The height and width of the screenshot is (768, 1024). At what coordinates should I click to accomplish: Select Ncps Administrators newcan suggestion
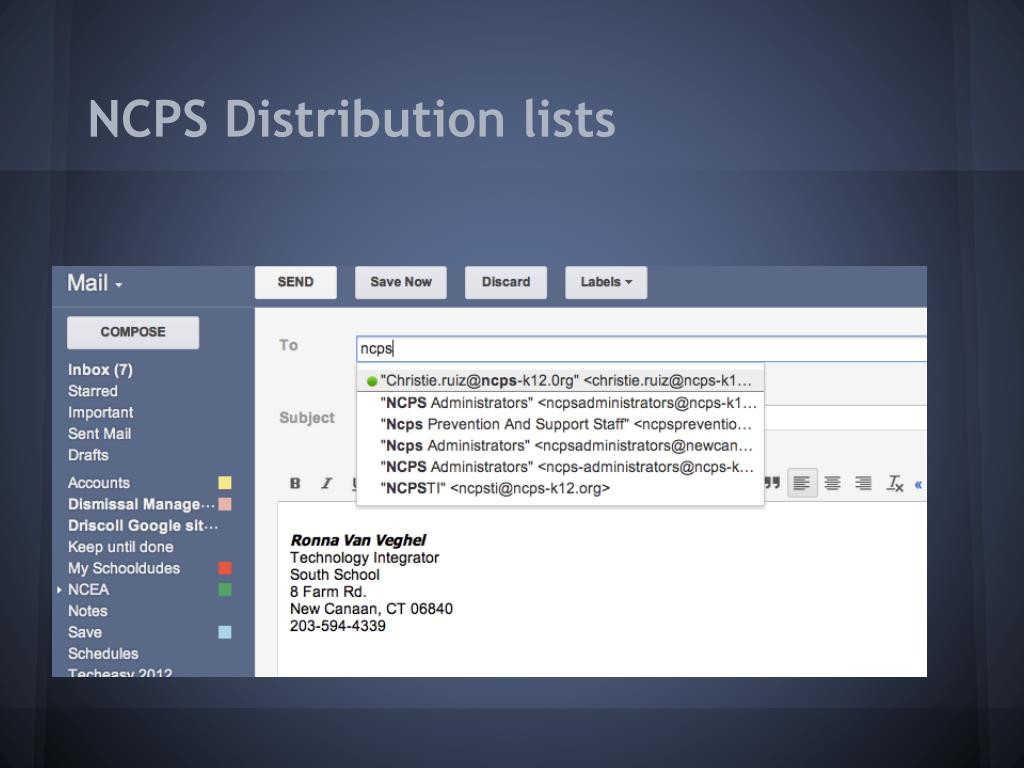click(560, 446)
